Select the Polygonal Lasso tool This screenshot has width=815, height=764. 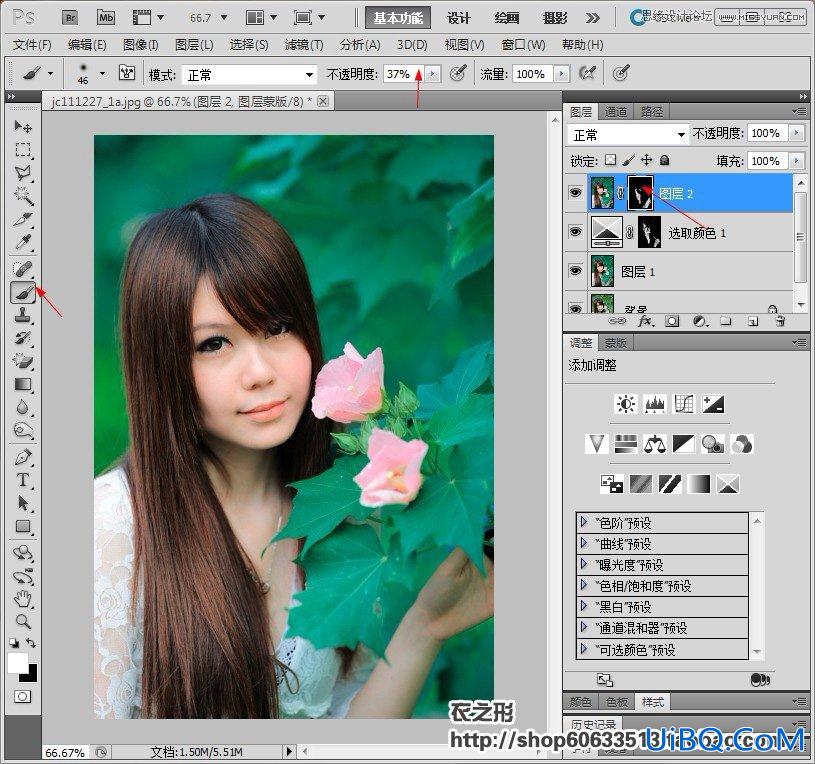pyautogui.click(x=22, y=173)
